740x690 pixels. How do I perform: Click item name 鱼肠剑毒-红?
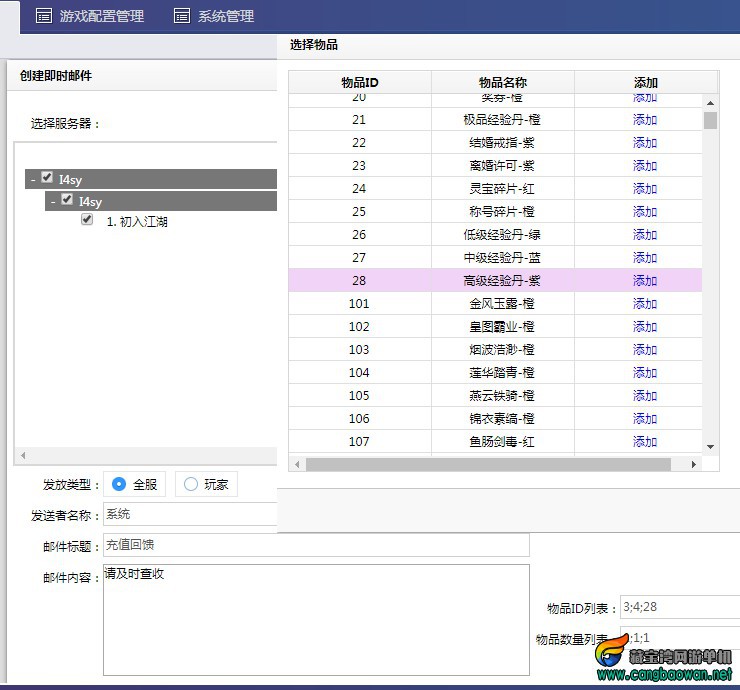pos(502,442)
